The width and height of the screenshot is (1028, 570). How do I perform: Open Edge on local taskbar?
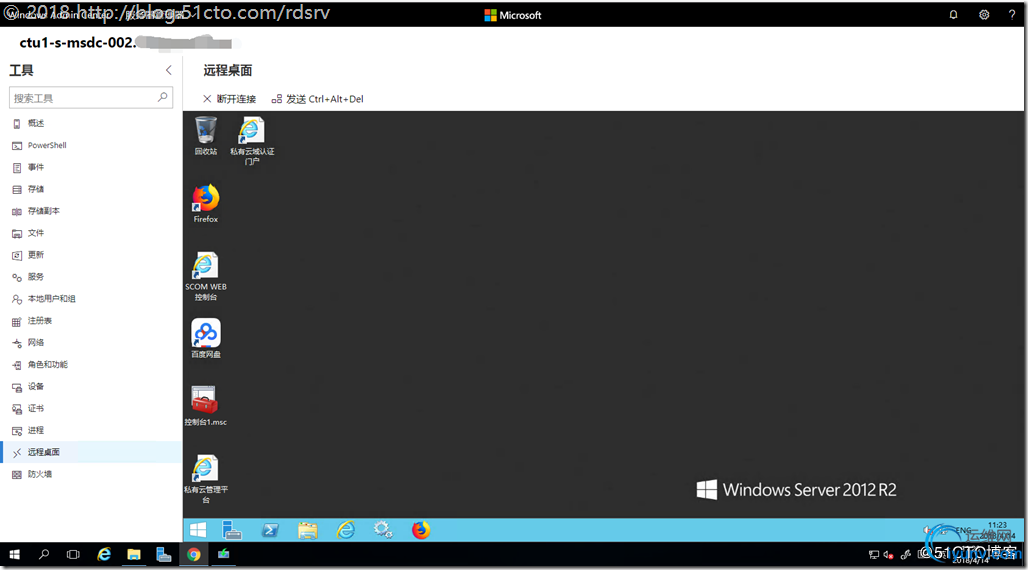[104, 555]
